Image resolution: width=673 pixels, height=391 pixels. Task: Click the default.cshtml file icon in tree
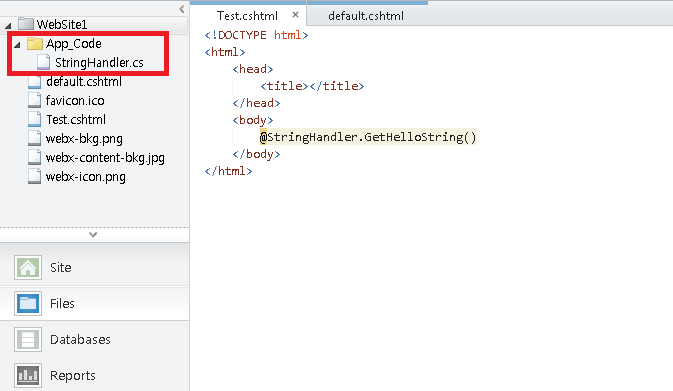click(34, 82)
